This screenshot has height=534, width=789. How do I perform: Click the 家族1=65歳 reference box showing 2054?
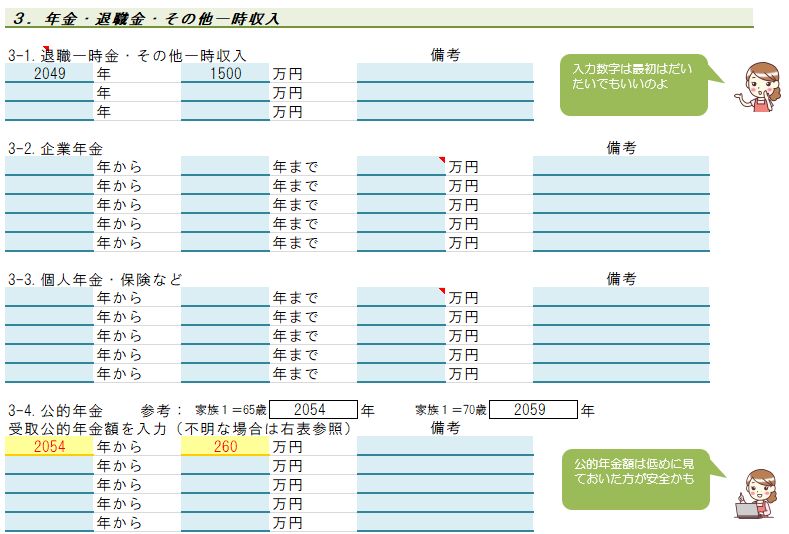(x=313, y=409)
